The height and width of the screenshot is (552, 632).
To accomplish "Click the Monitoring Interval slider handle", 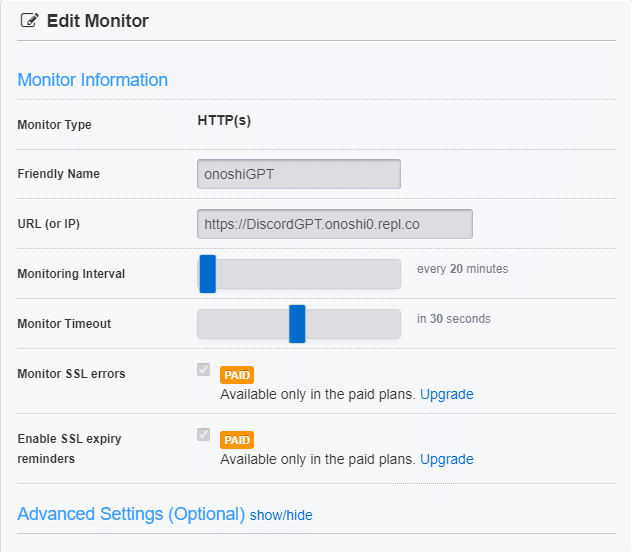I will 208,274.
